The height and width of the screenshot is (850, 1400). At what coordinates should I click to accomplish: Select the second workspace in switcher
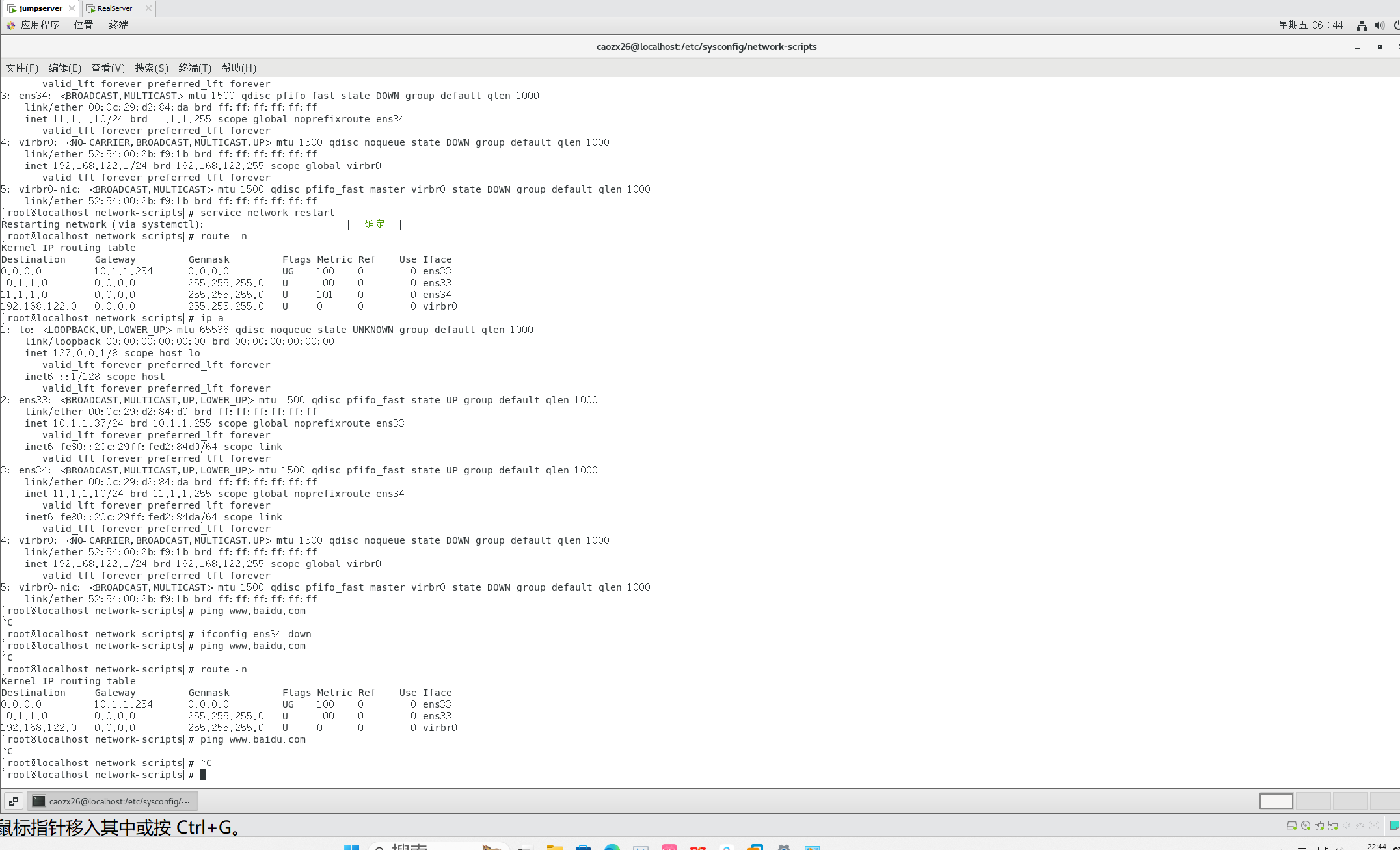click(x=1313, y=801)
